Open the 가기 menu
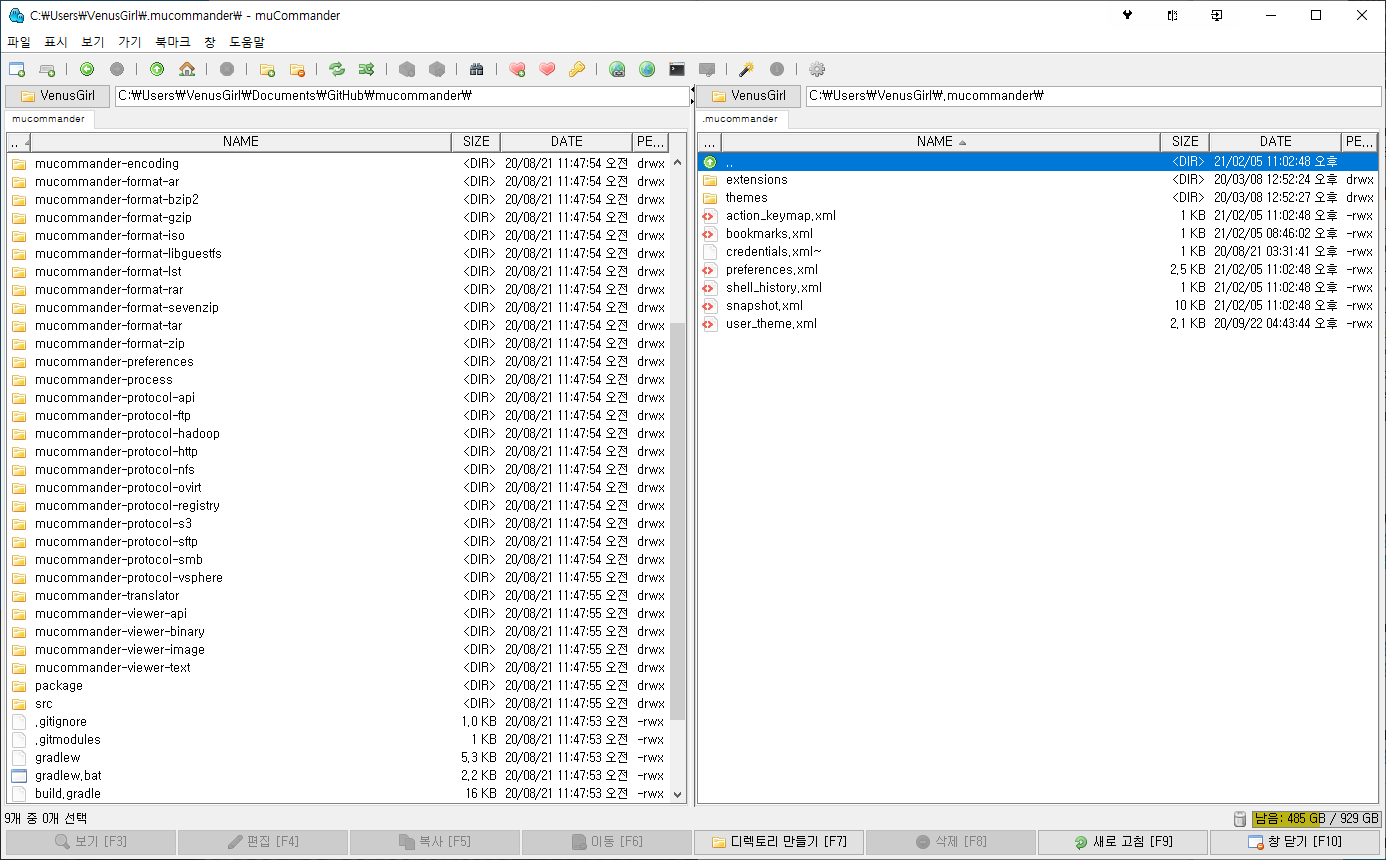The height and width of the screenshot is (860, 1386). click(130, 42)
